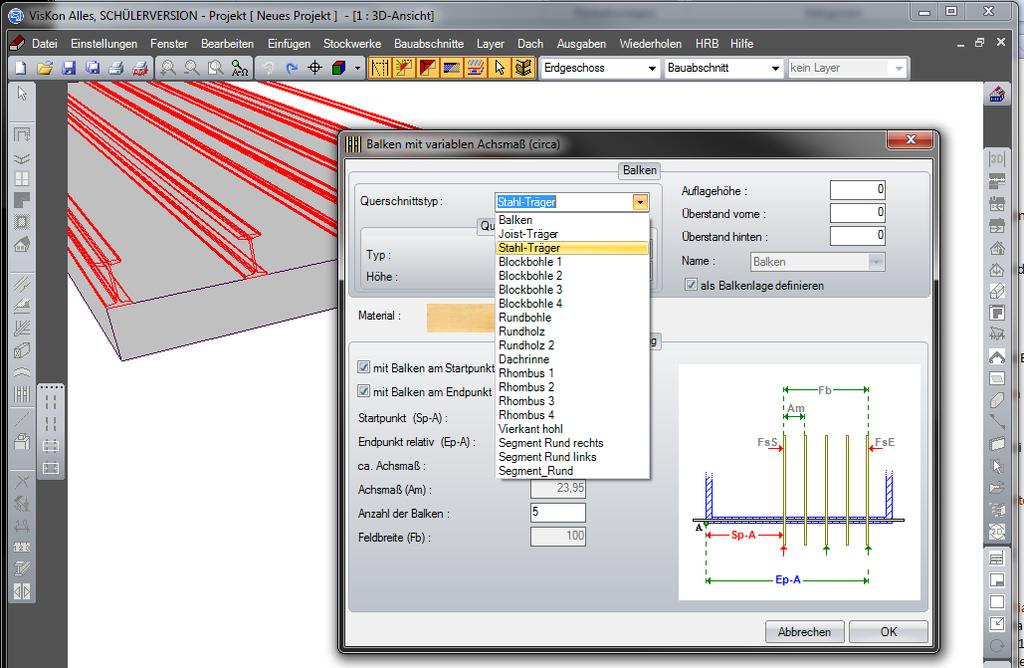The image size is (1024, 668).
Task: Click the blue redo arrow icon
Action: coord(291,68)
